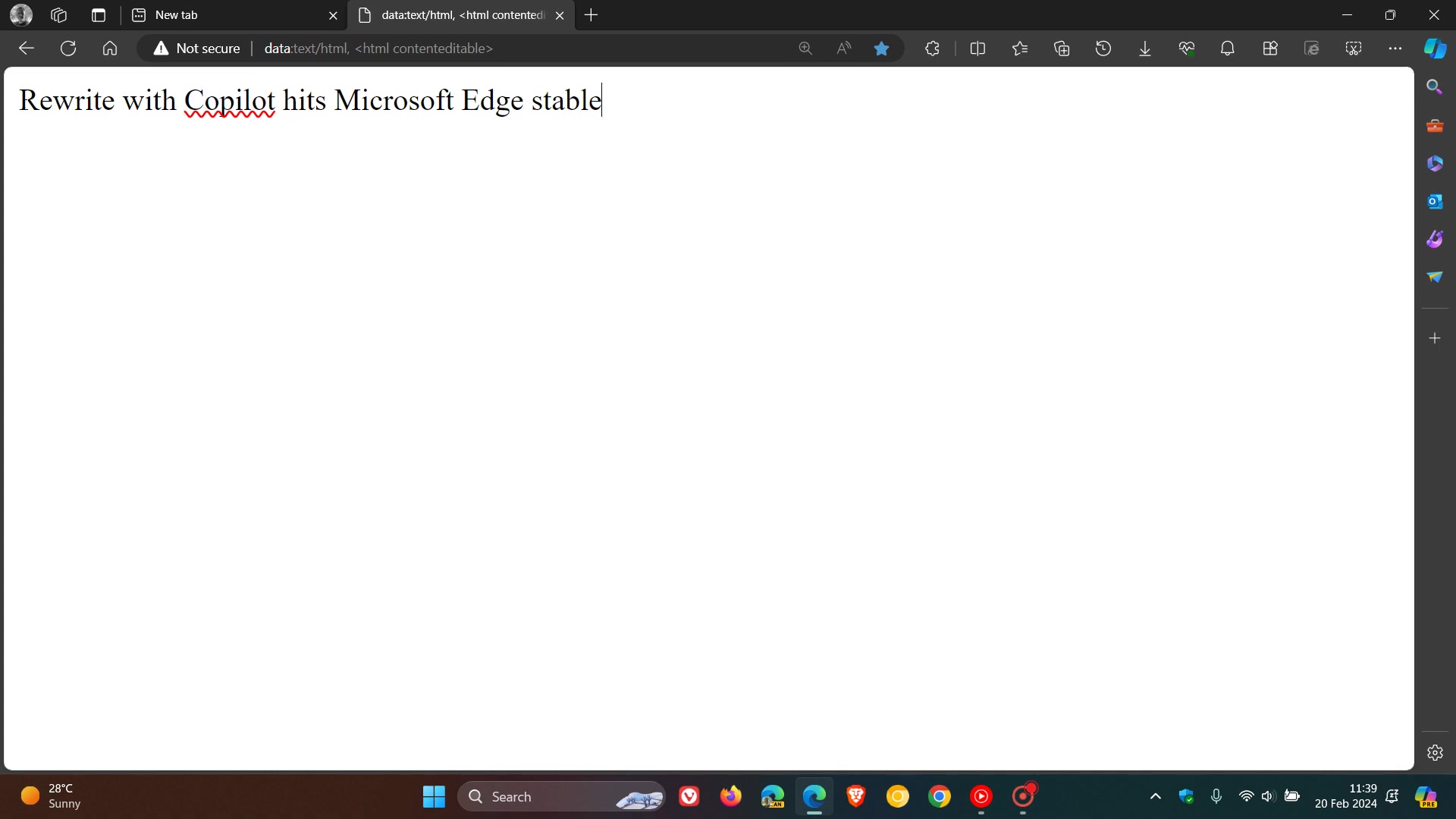
Task: Open sidebar Search
Action: point(1435,87)
